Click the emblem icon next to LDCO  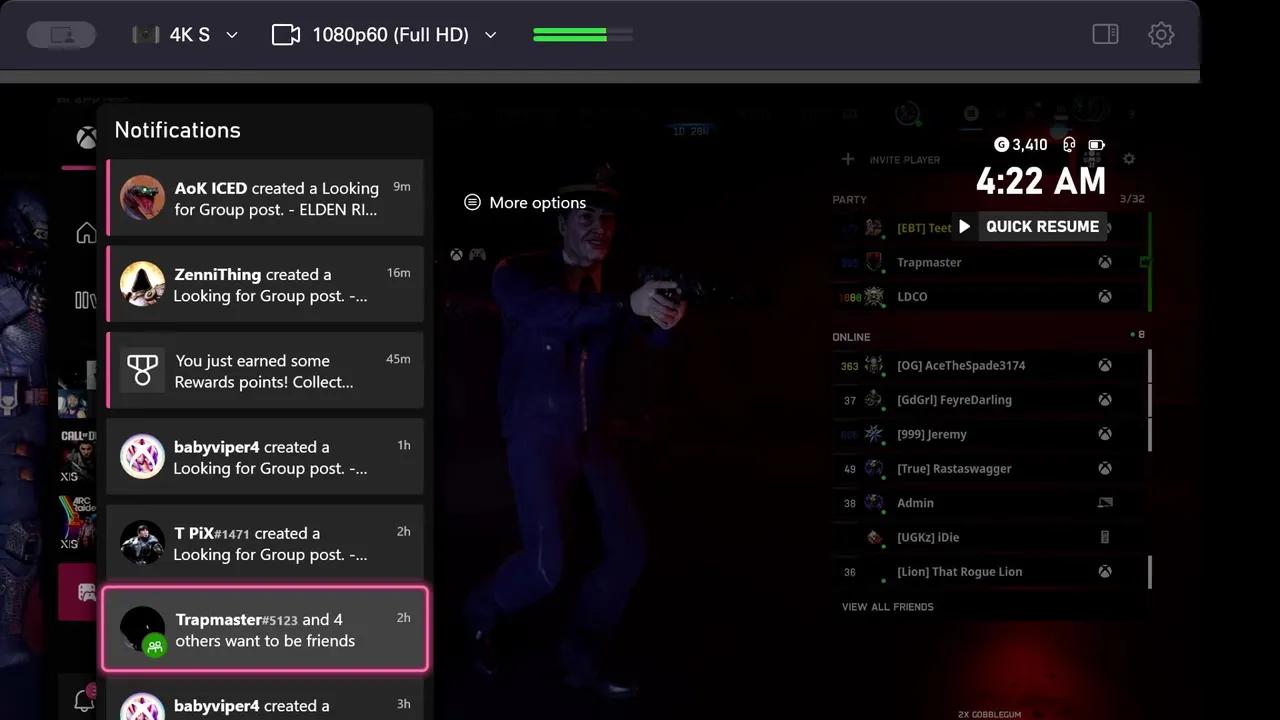click(x=875, y=297)
